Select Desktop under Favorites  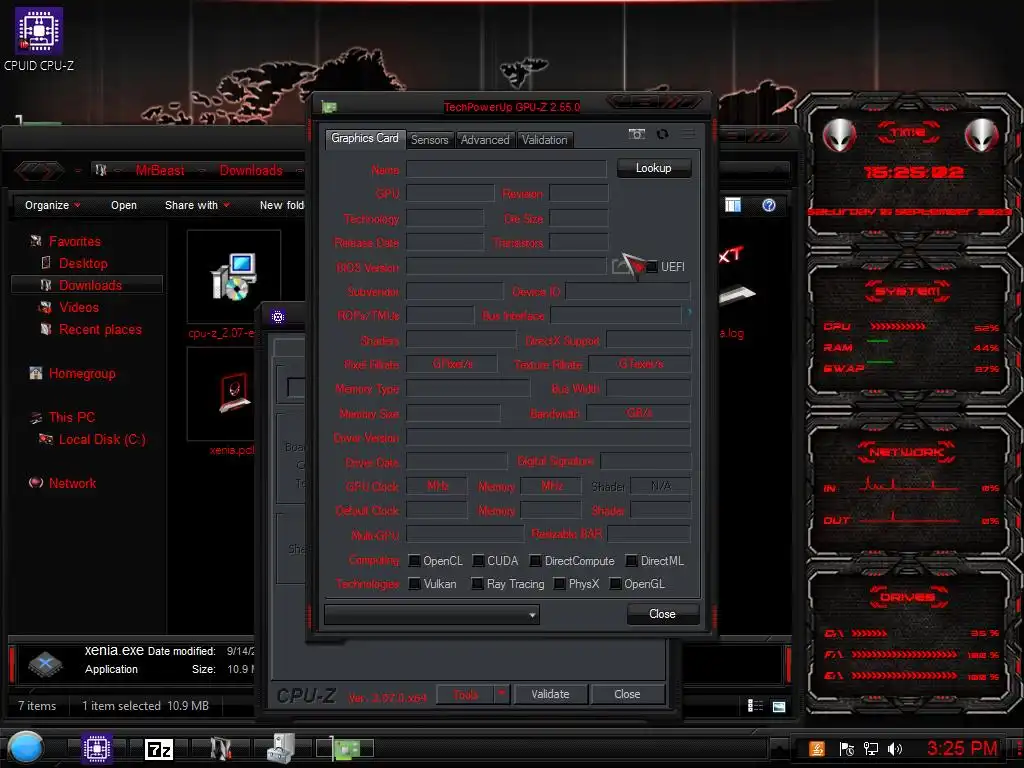coord(83,263)
